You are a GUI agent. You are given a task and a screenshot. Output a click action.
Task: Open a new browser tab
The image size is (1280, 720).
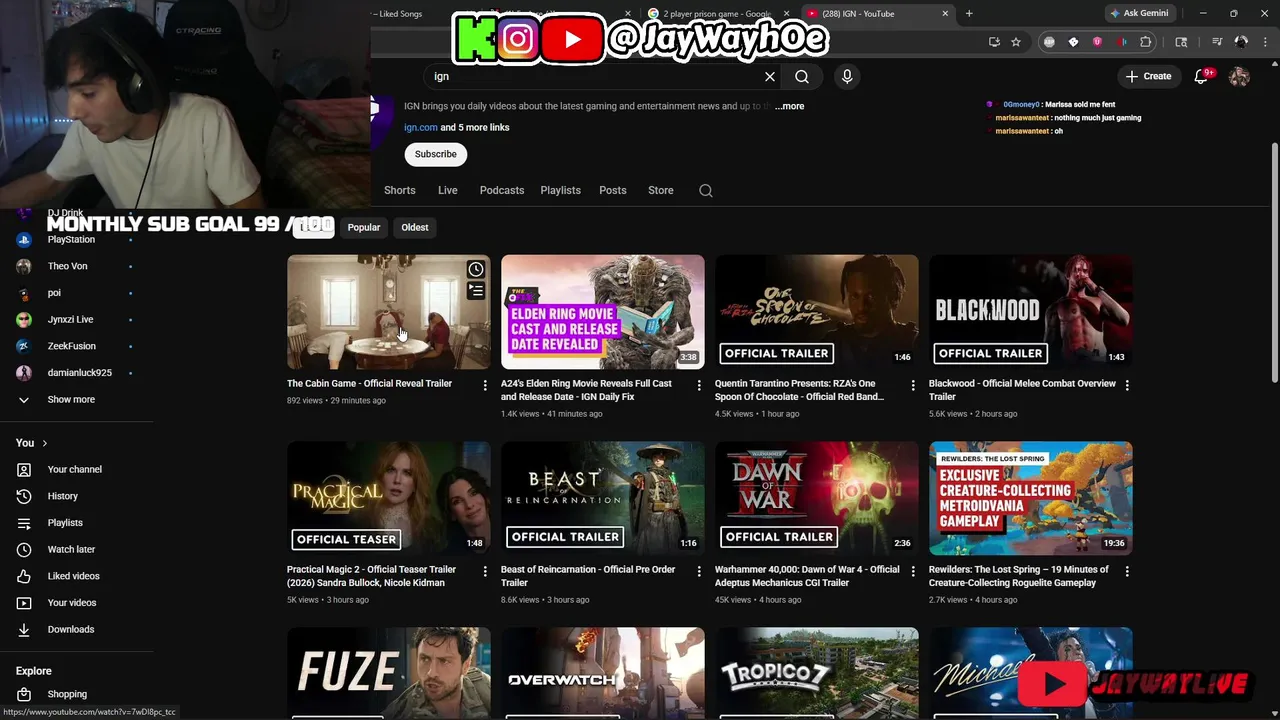969,14
